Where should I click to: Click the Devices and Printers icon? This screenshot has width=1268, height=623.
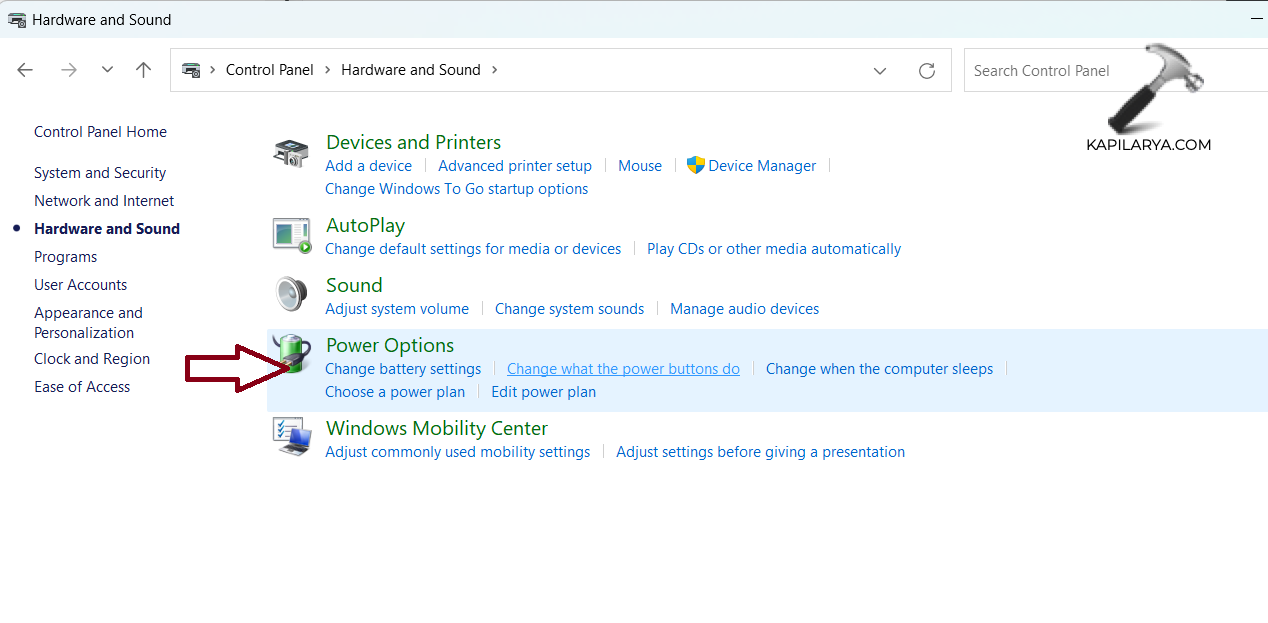tap(292, 153)
